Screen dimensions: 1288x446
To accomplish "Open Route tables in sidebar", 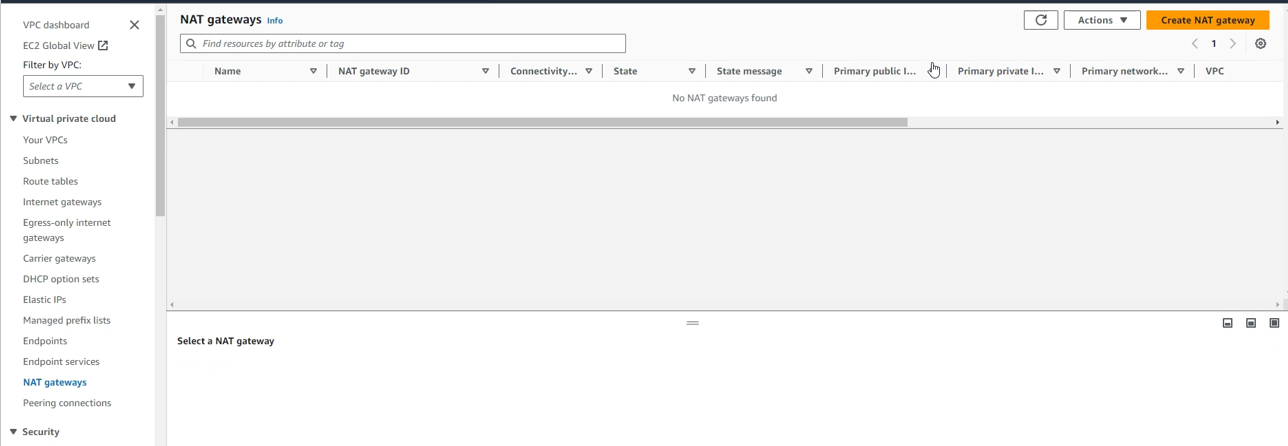I will pyautogui.click(x=50, y=181).
